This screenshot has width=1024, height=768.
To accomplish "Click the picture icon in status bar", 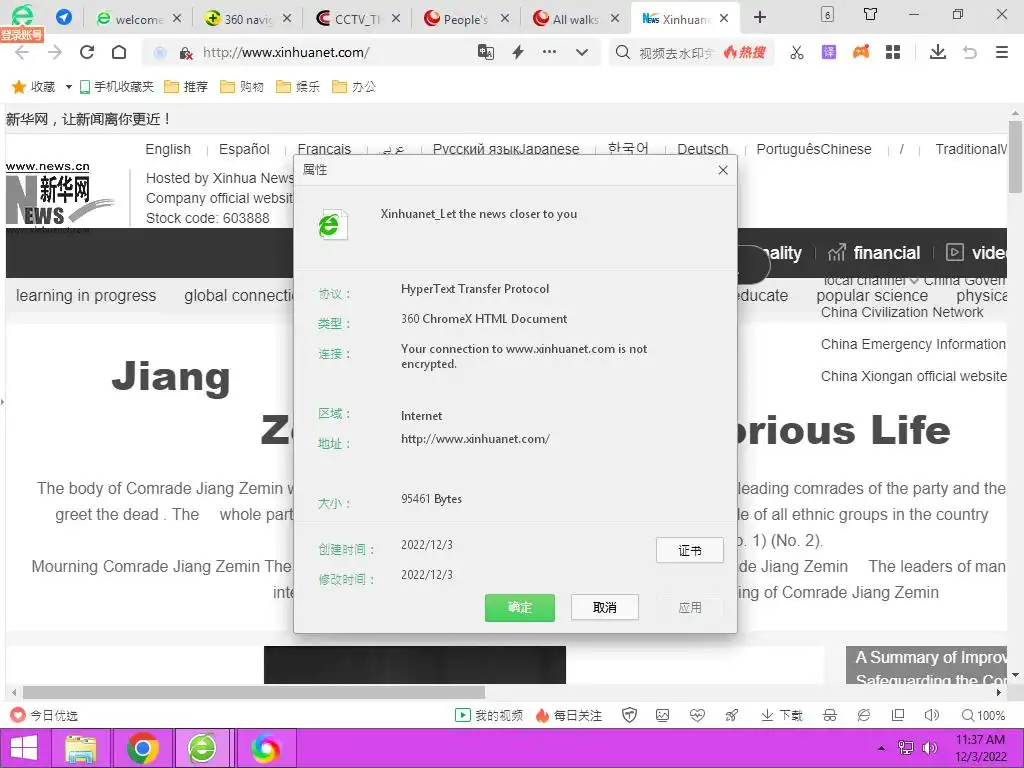I will [662, 716].
